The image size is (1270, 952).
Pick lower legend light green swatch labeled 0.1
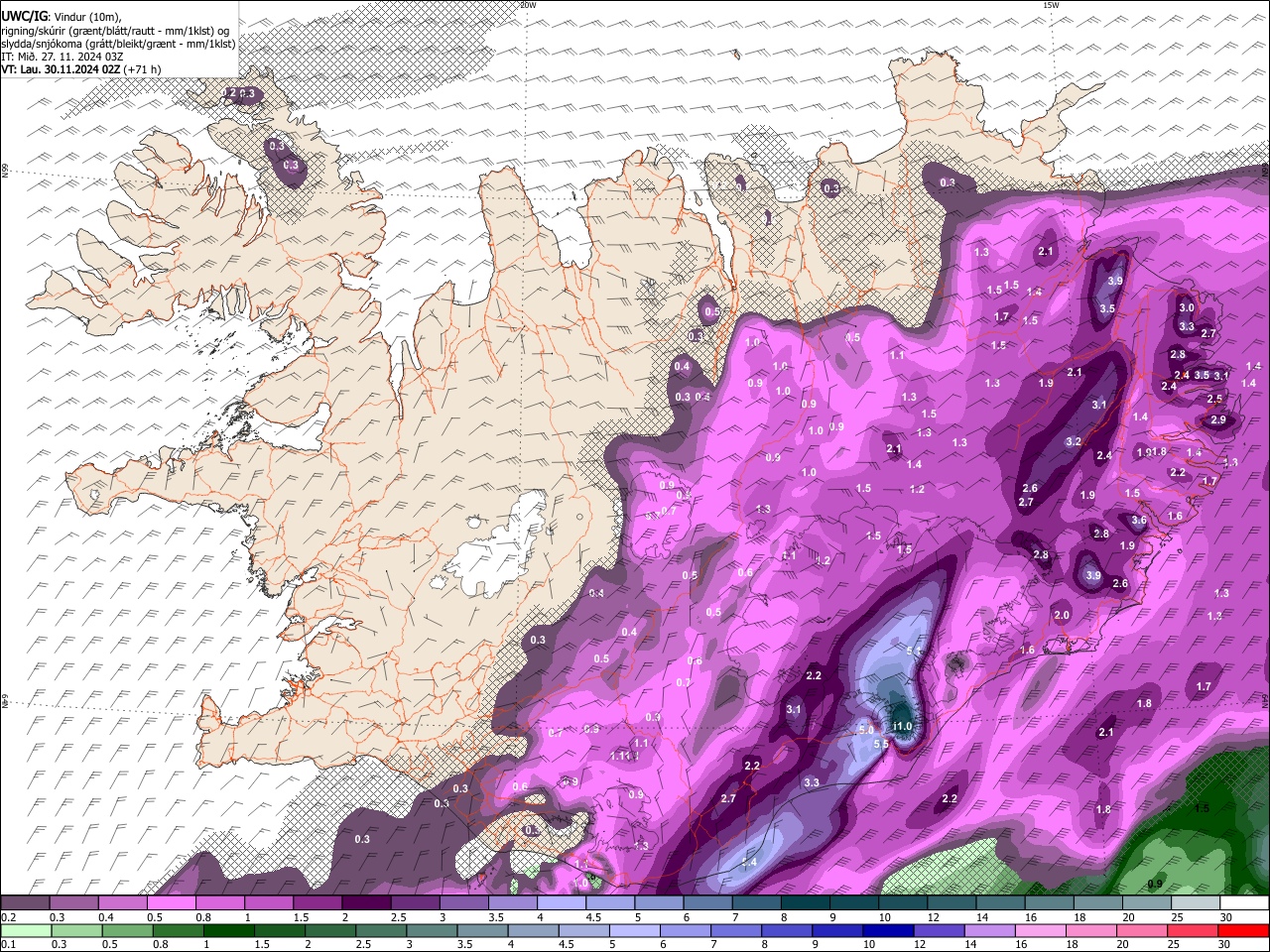26,931
